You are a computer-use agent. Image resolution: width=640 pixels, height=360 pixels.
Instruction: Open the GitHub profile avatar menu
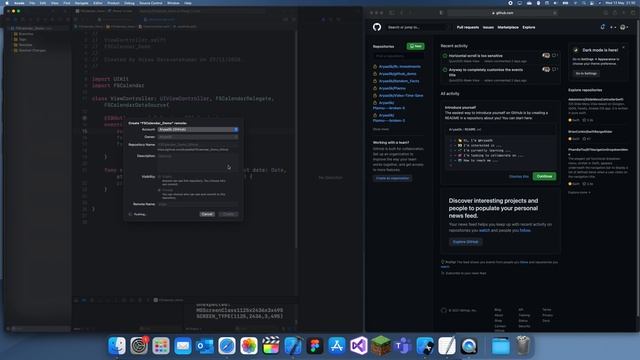click(624, 27)
